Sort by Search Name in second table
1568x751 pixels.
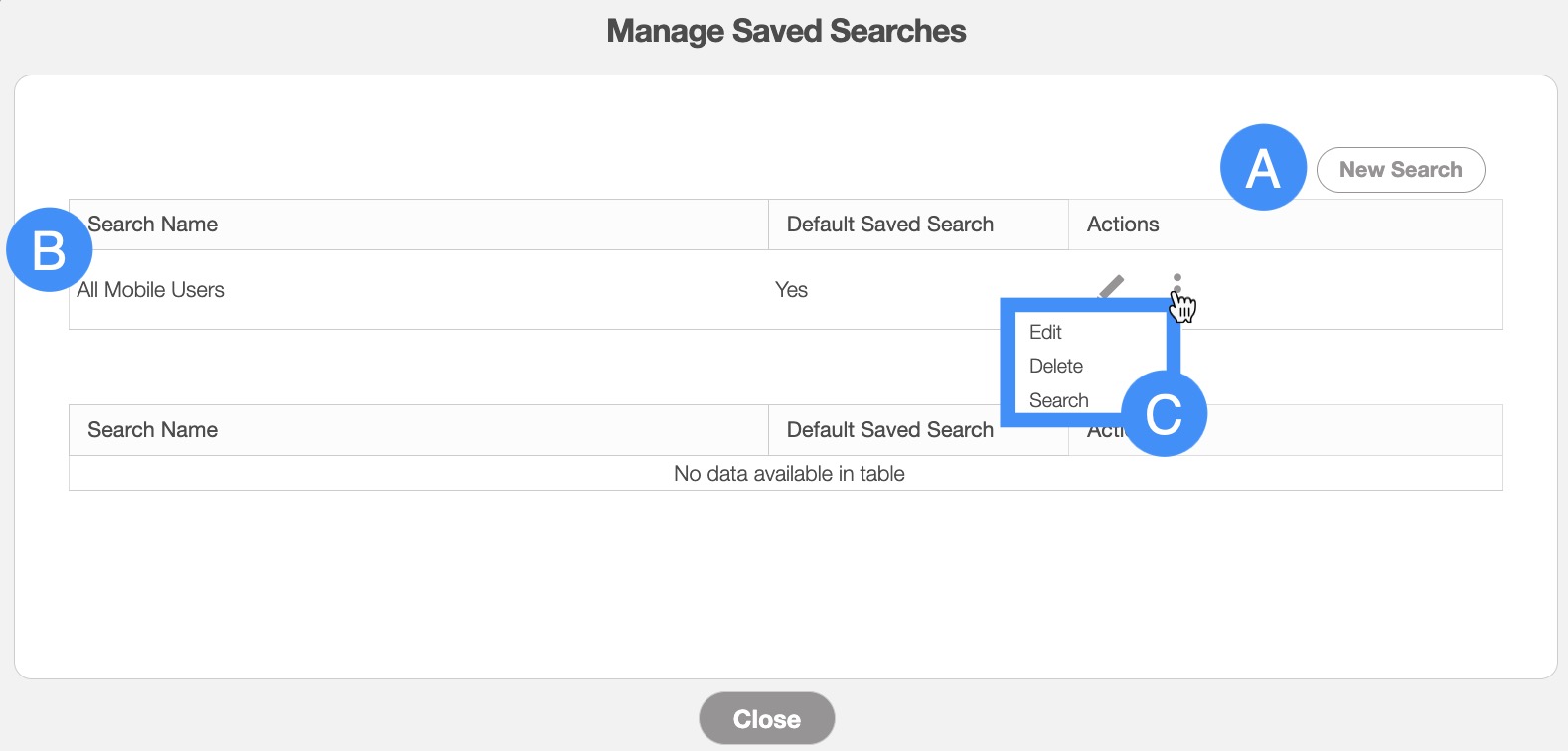pos(153,430)
